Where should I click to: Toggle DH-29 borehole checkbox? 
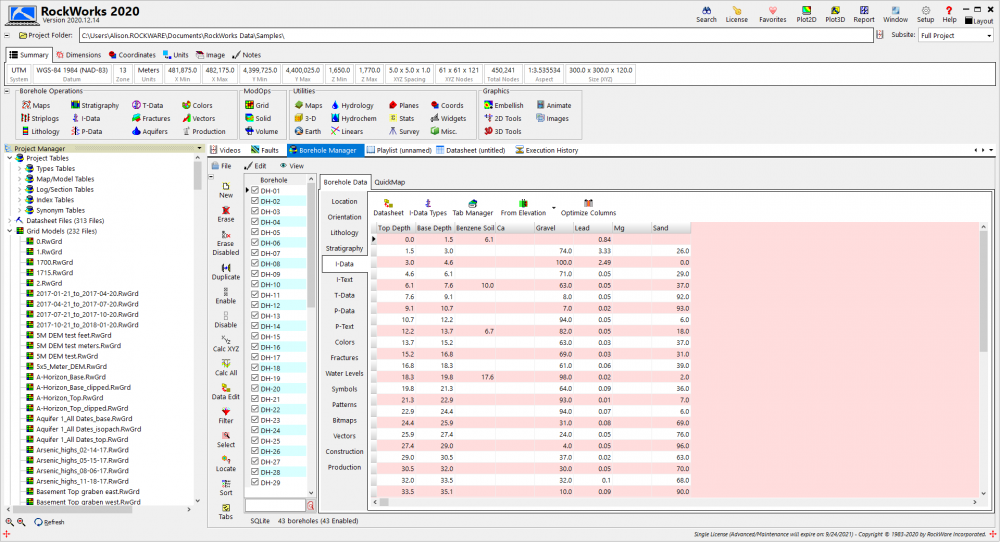click(x=255, y=482)
